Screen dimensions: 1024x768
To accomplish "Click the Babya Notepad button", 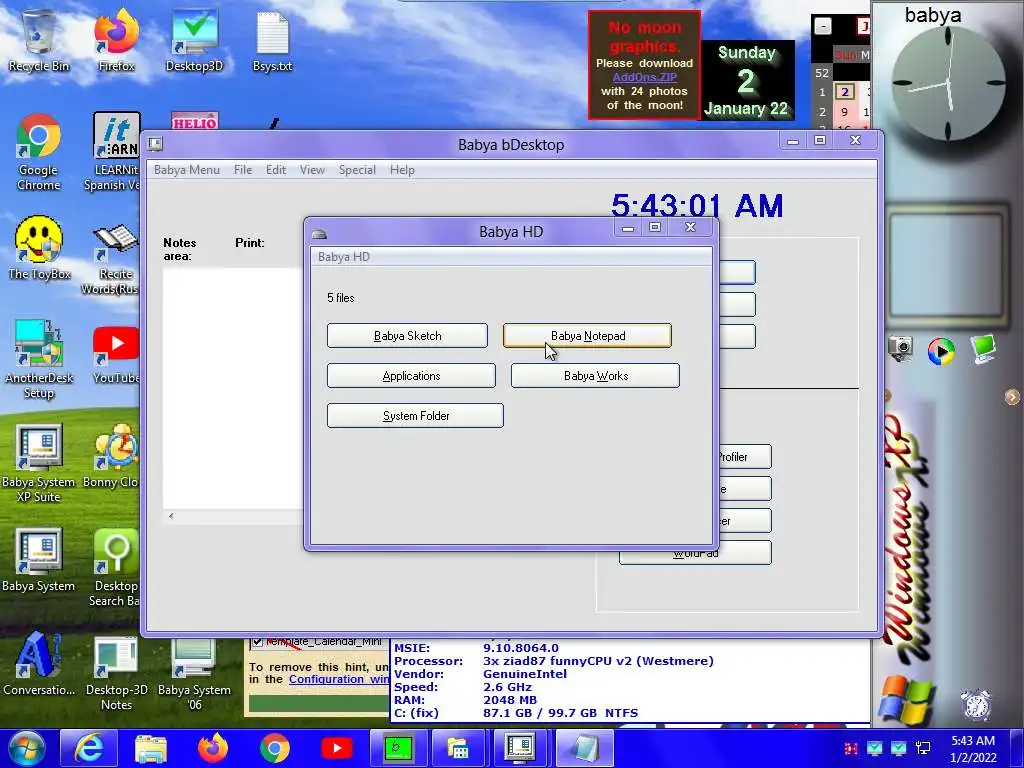I will [587, 336].
